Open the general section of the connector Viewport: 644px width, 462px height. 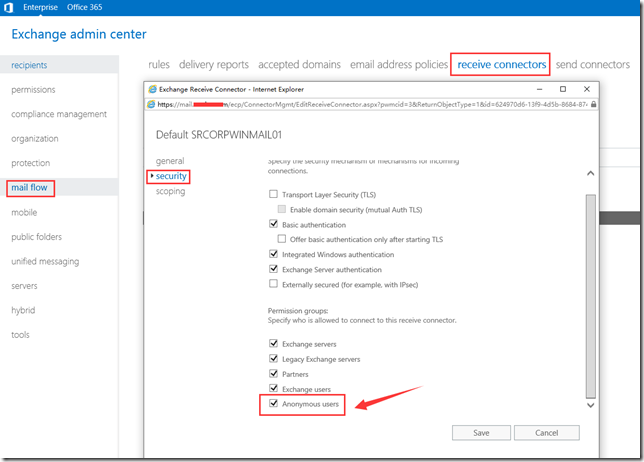point(170,161)
